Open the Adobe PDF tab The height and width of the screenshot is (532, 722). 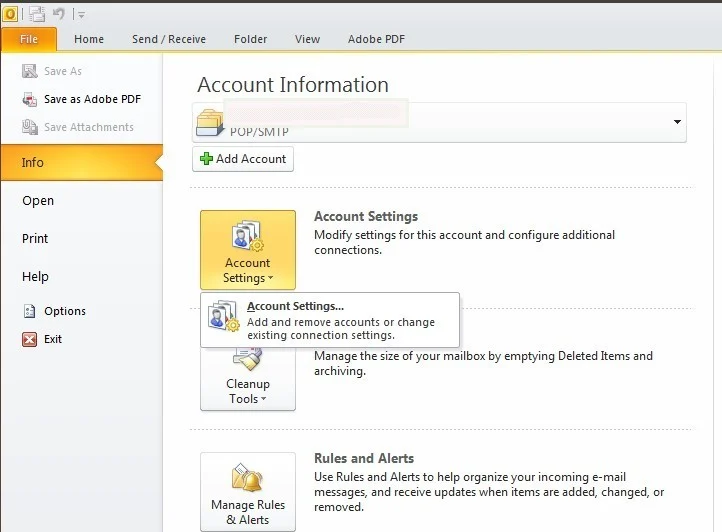tap(376, 39)
